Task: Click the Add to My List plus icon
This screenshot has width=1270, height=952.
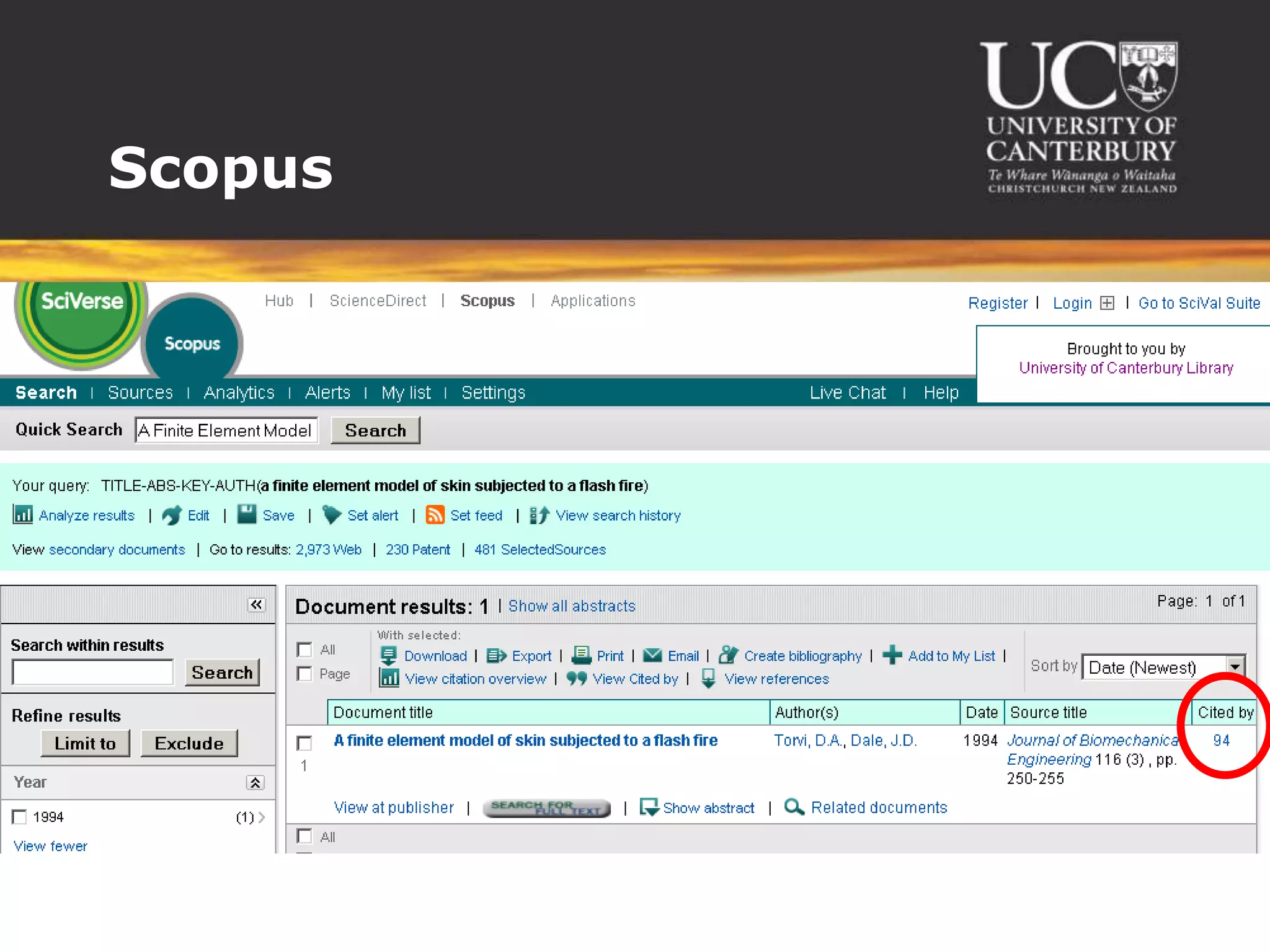Action: tap(892, 655)
